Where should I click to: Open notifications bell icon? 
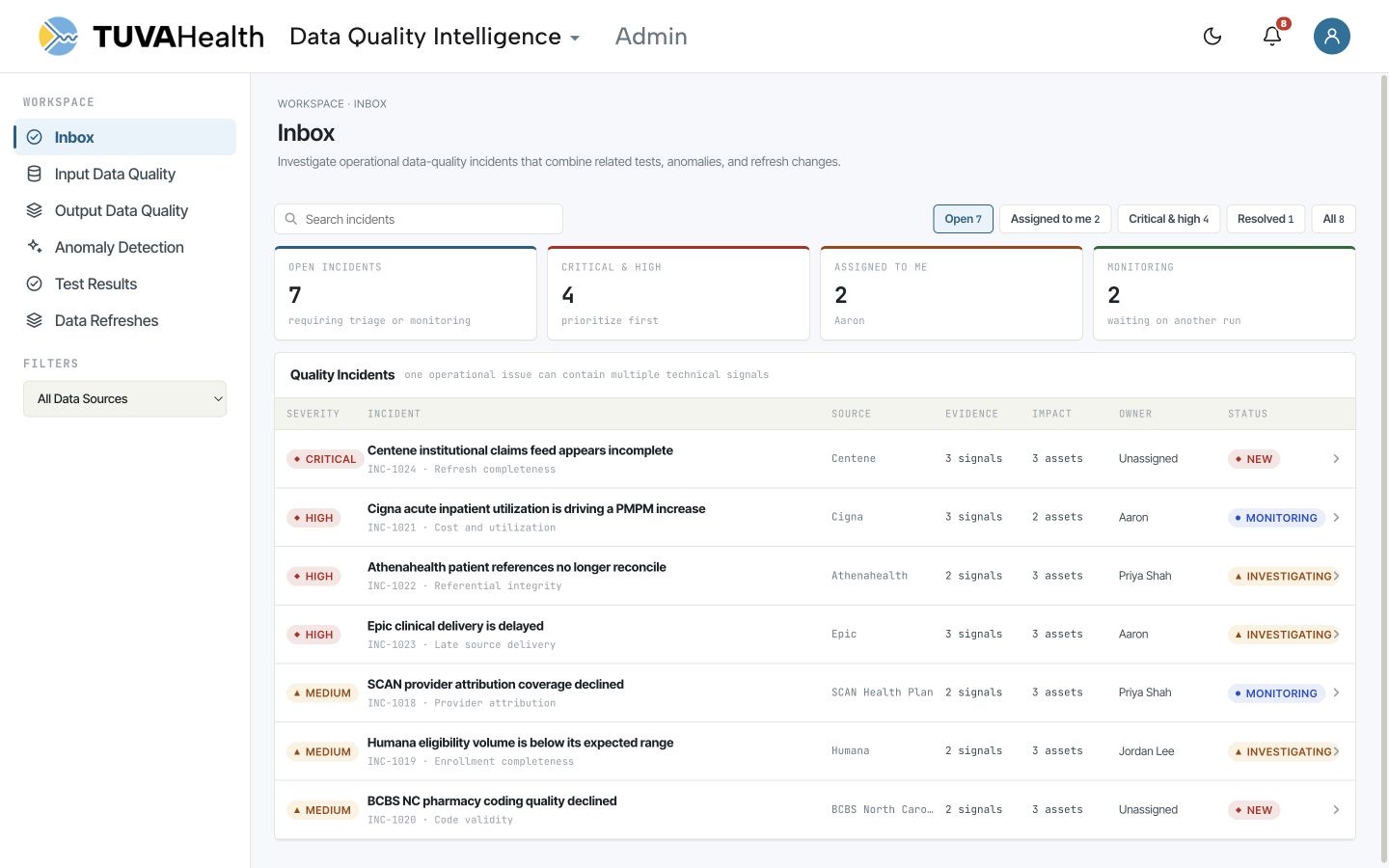click(1272, 37)
